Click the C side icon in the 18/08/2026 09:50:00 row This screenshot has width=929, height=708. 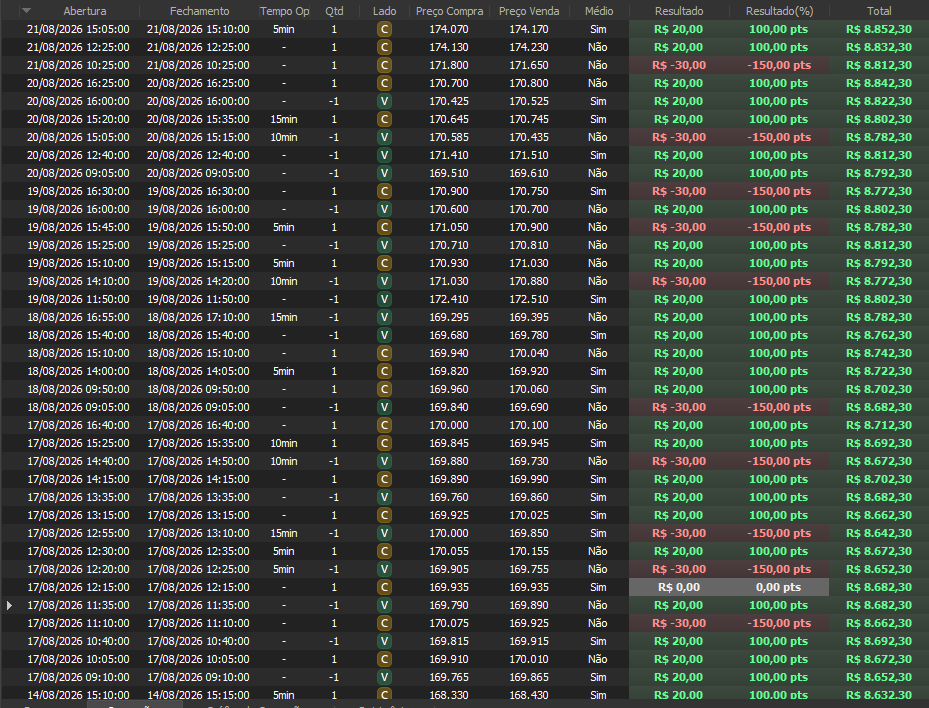pos(384,389)
